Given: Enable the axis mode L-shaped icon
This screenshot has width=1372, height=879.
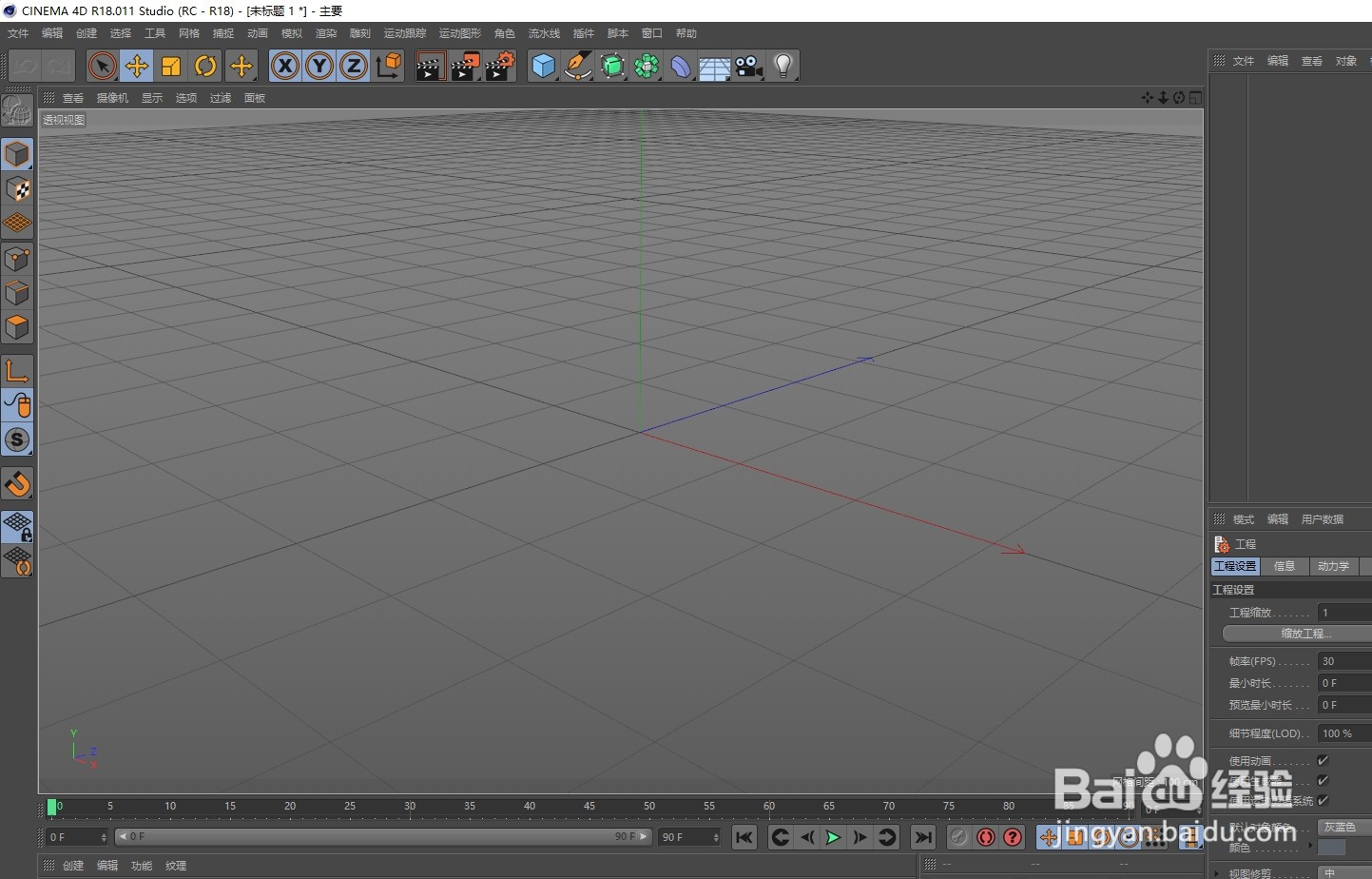Looking at the screenshot, I should [x=17, y=371].
